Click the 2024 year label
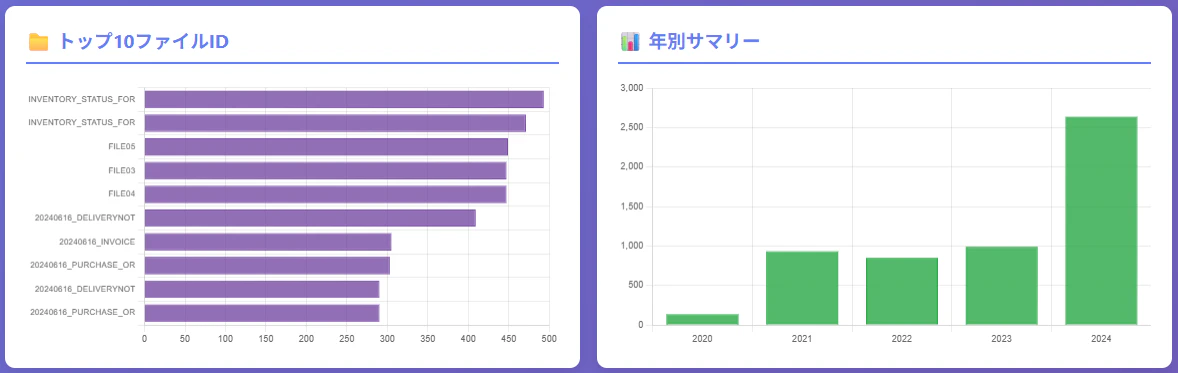This screenshot has width=1178, height=373. (x=1101, y=339)
